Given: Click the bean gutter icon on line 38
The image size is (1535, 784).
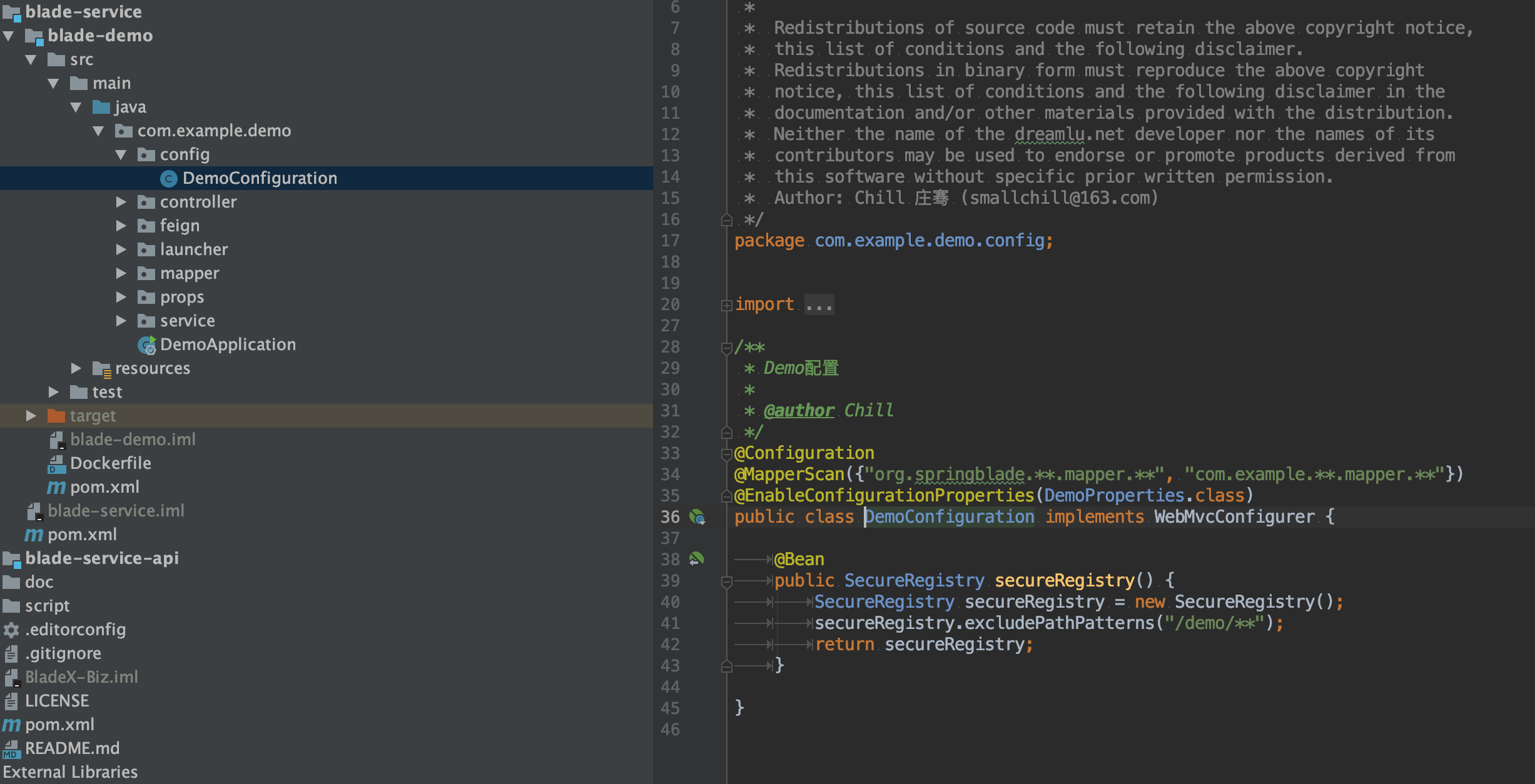Looking at the screenshot, I should click(x=697, y=559).
